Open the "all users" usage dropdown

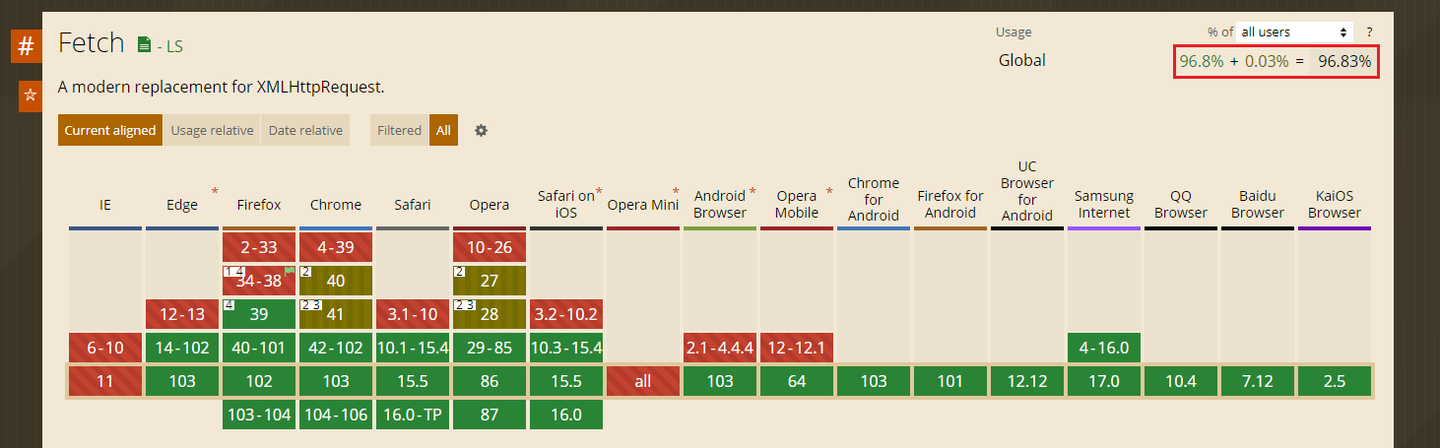pos(1294,32)
